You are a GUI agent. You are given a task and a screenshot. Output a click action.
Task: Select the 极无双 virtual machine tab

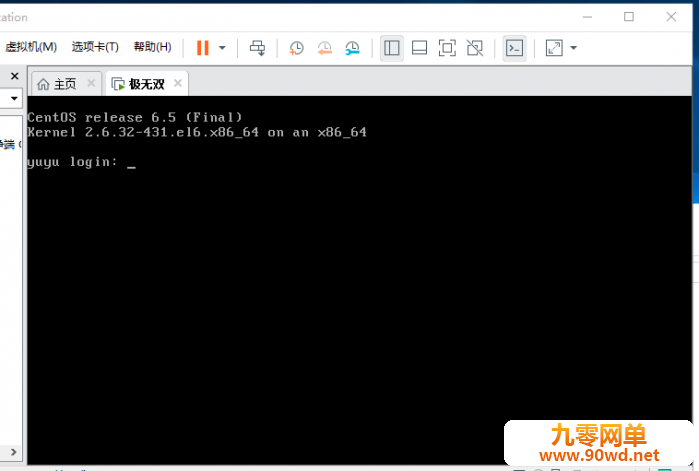[146, 84]
